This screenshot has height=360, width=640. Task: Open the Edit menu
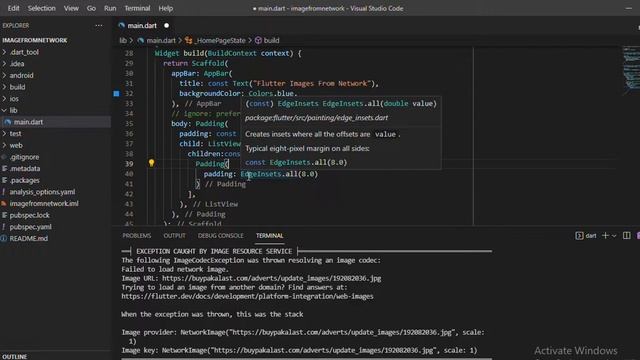coord(13,8)
